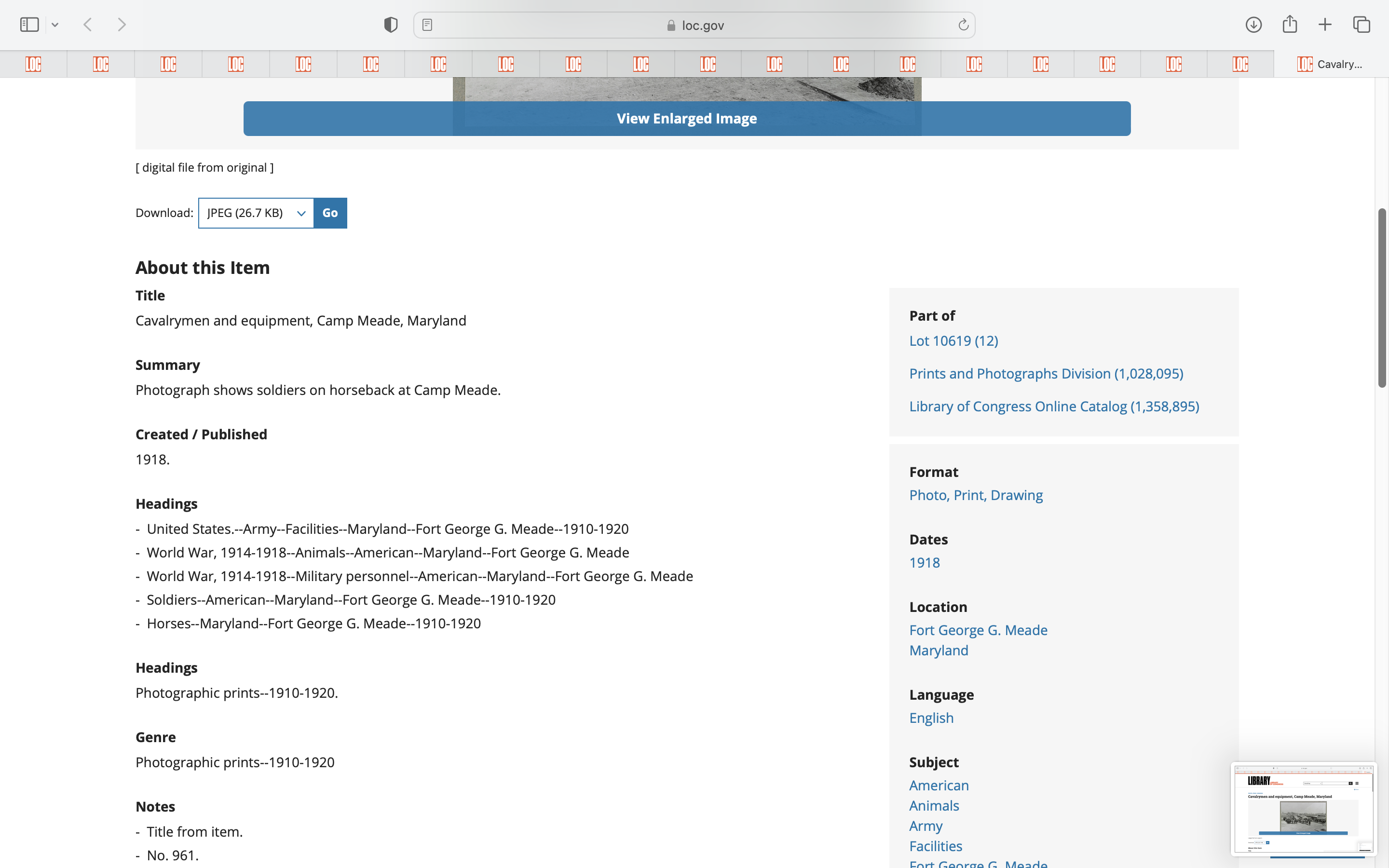Show the tab overview
Image resolution: width=1389 pixels, height=868 pixels.
coord(1362,25)
